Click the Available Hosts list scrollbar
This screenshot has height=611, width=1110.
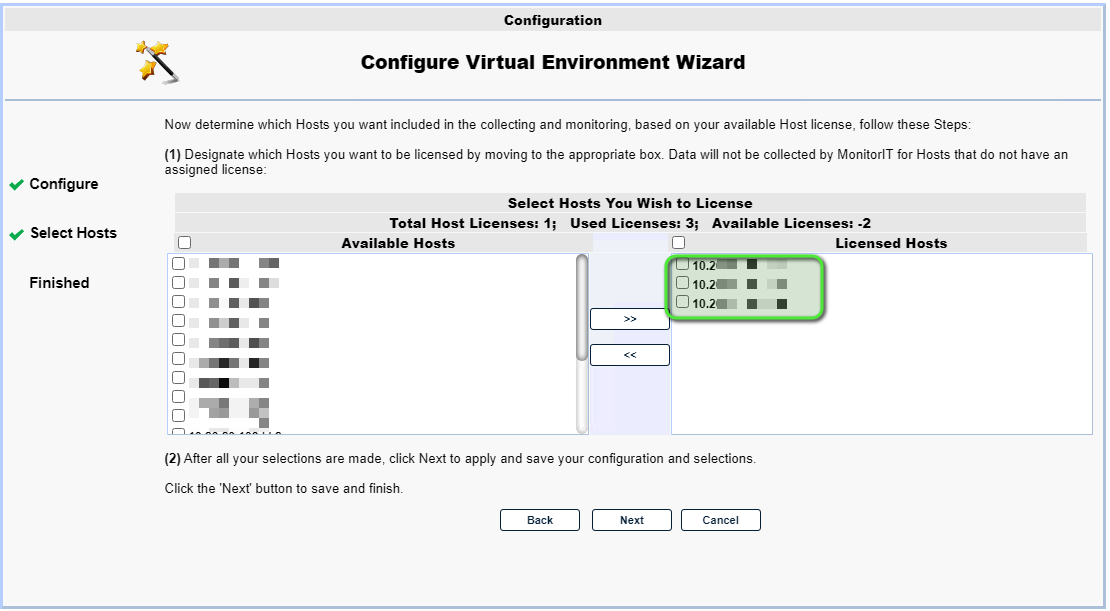click(x=582, y=344)
